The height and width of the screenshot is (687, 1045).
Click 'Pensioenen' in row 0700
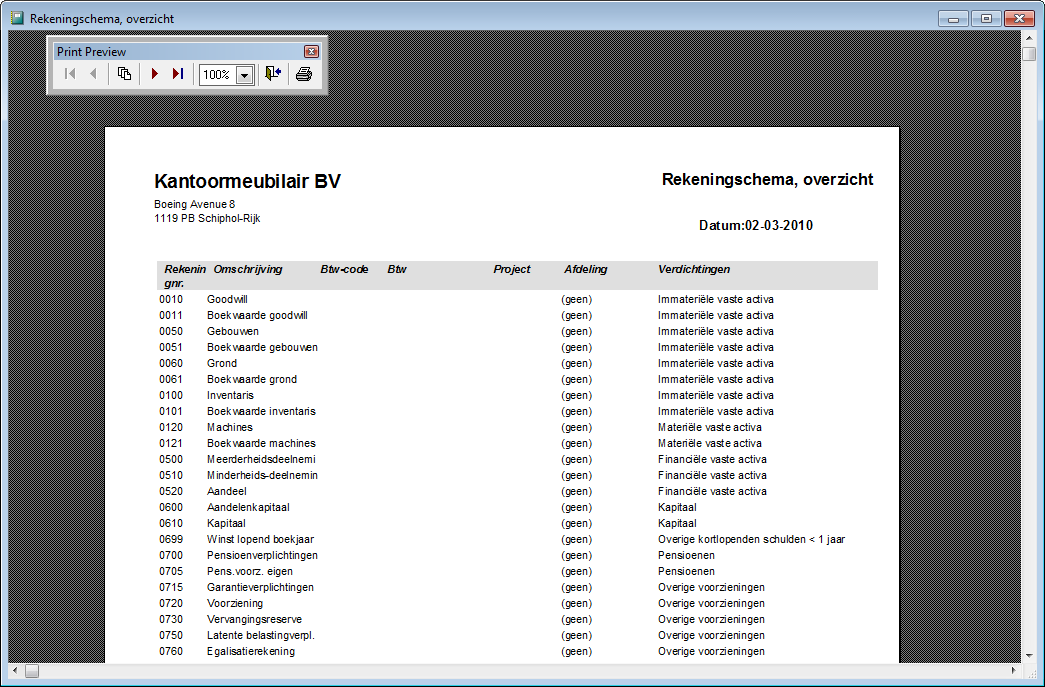[x=686, y=555]
